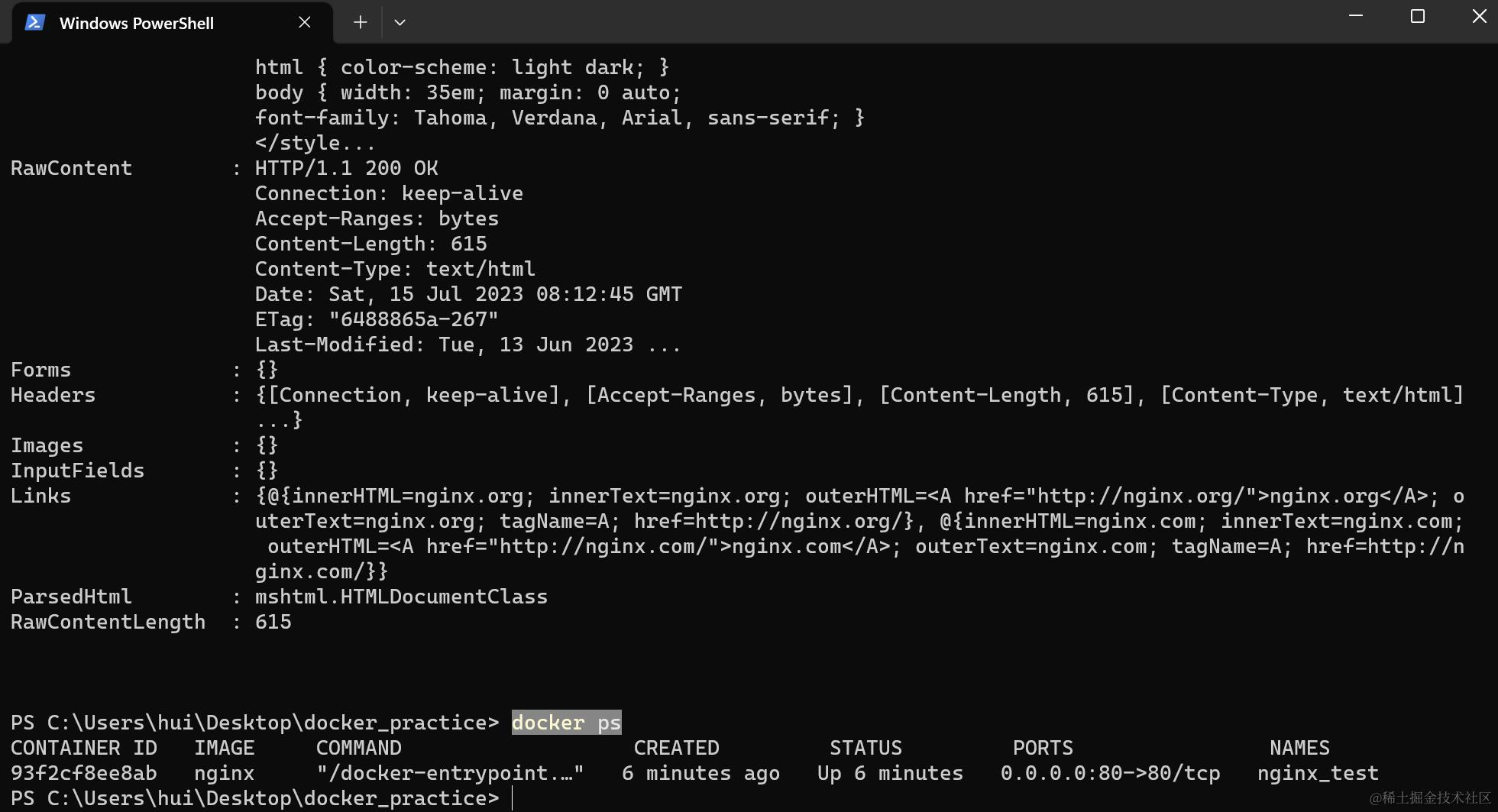
Task: Click at the current prompt cursor
Action: pos(513,798)
